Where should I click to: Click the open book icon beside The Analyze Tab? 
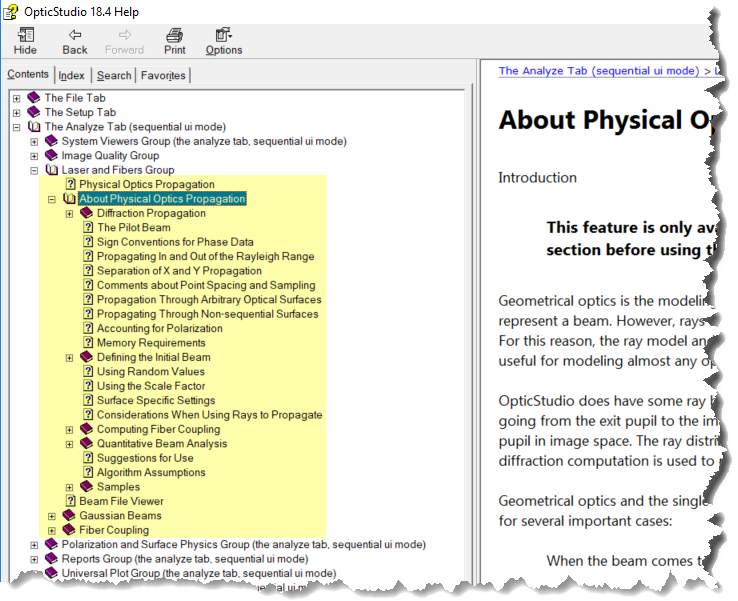[x=34, y=127]
